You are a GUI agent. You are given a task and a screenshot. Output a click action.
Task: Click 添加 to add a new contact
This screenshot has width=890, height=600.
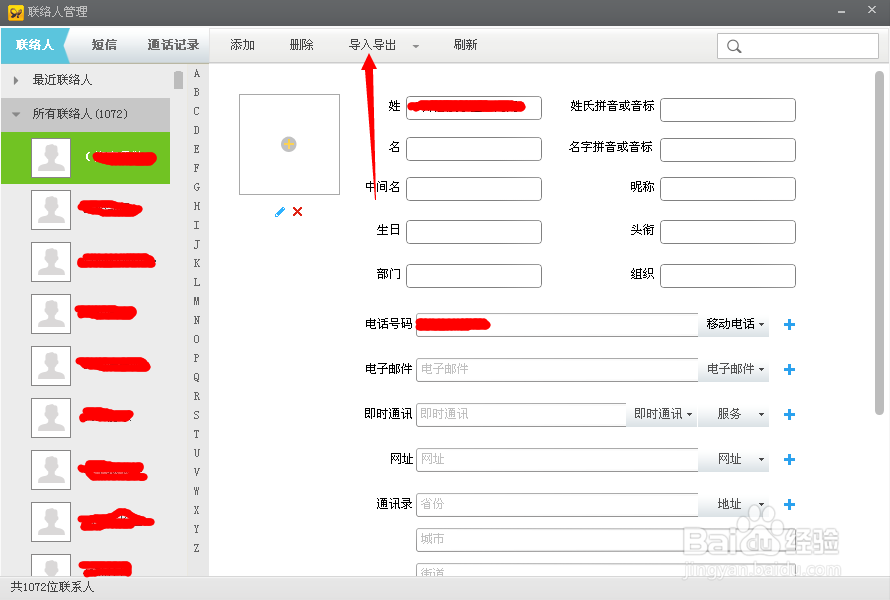pyautogui.click(x=241, y=45)
